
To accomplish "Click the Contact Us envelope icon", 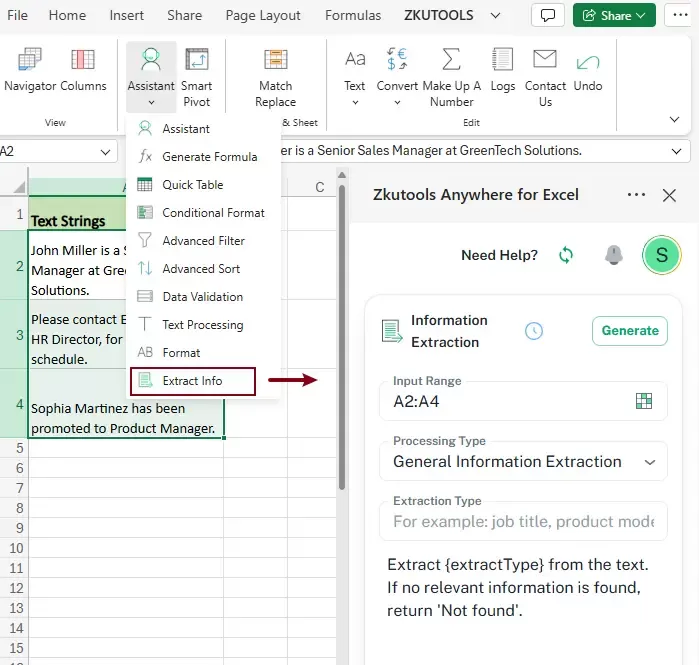I will pos(545,59).
